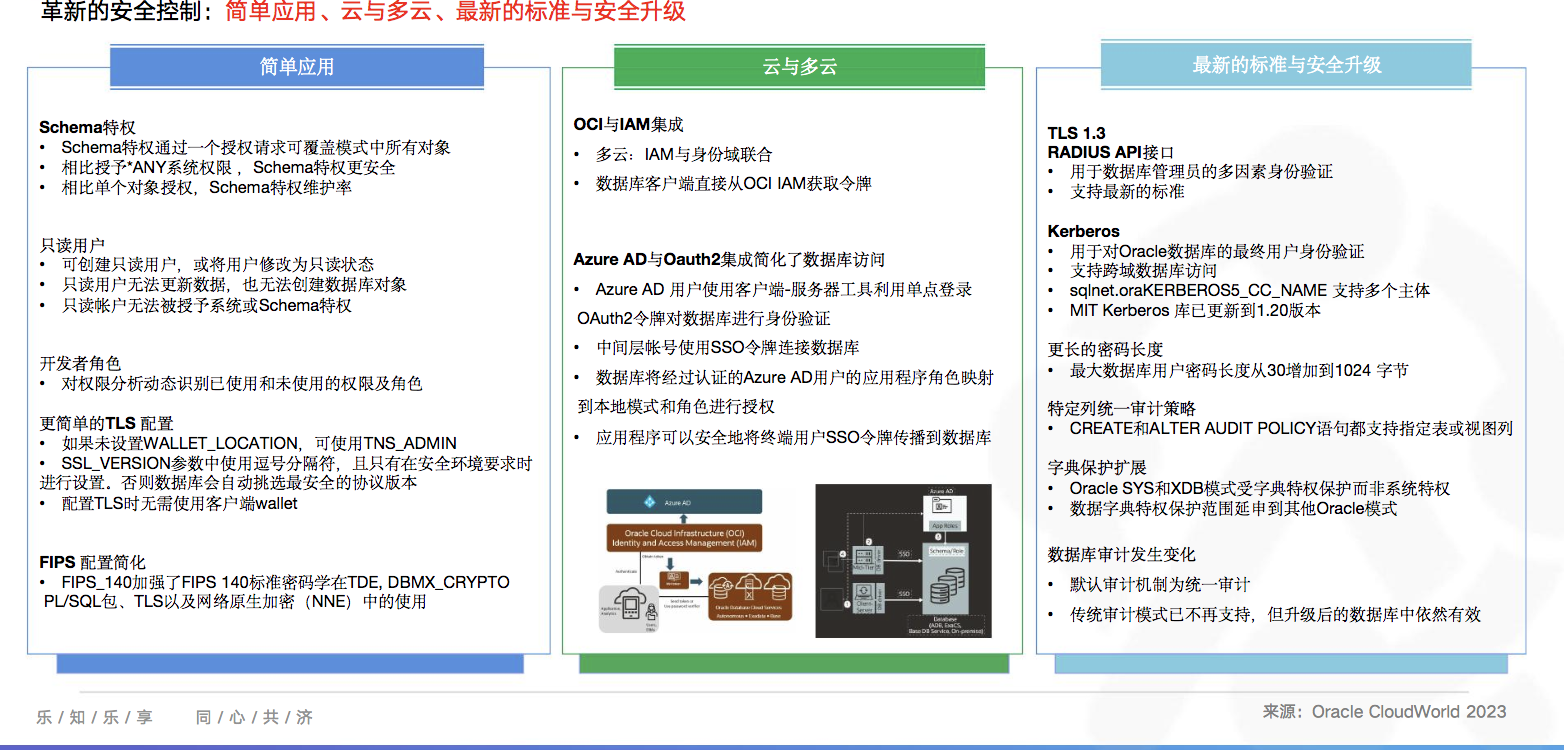The height and width of the screenshot is (750, 1564).
Task: Click the source note "来源：Oracle CloudWorld 2023"
Action: pyautogui.click(x=1384, y=711)
